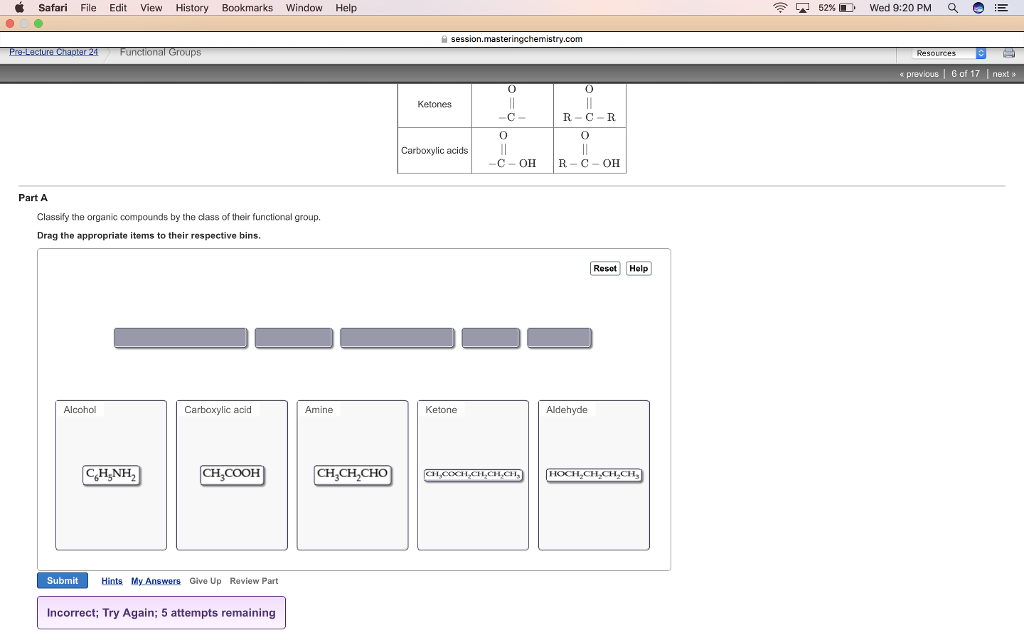
Task: Go to Pre-Lecture Chapter 24 breadcrumb link
Action: click(53, 52)
